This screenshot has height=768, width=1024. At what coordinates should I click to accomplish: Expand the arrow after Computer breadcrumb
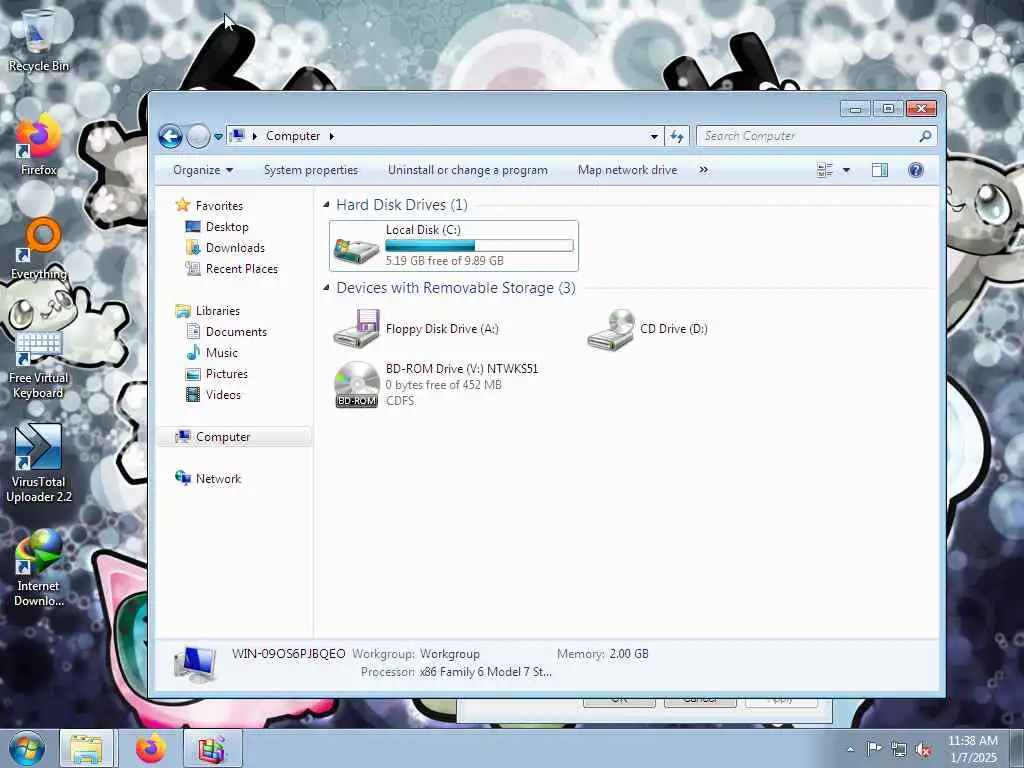tap(332, 136)
